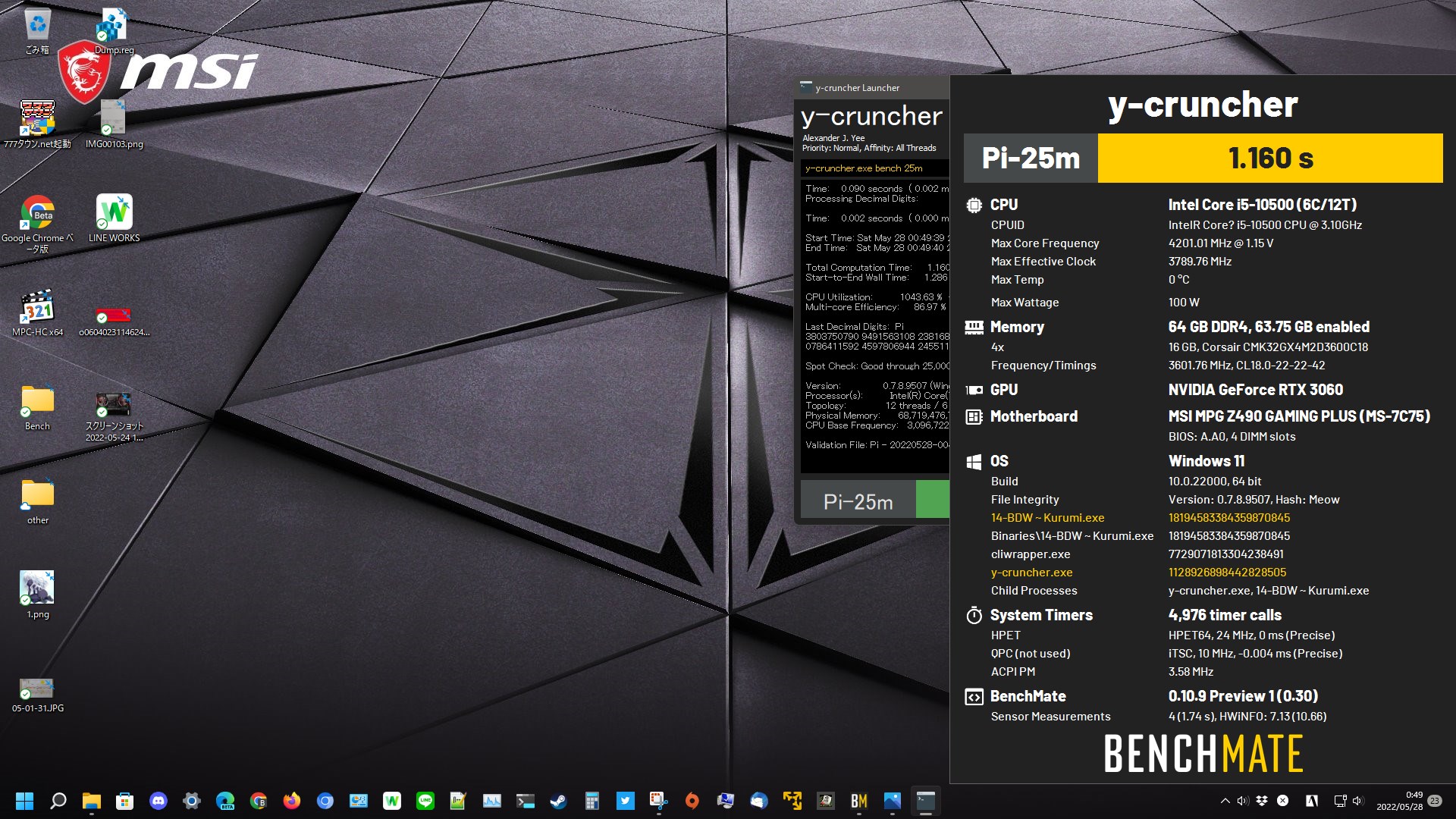The width and height of the screenshot is (1456, 819).
Task: Select text 64 GB DDR4, 63.75 GB enabled
Action: (x=1269, y=327)
